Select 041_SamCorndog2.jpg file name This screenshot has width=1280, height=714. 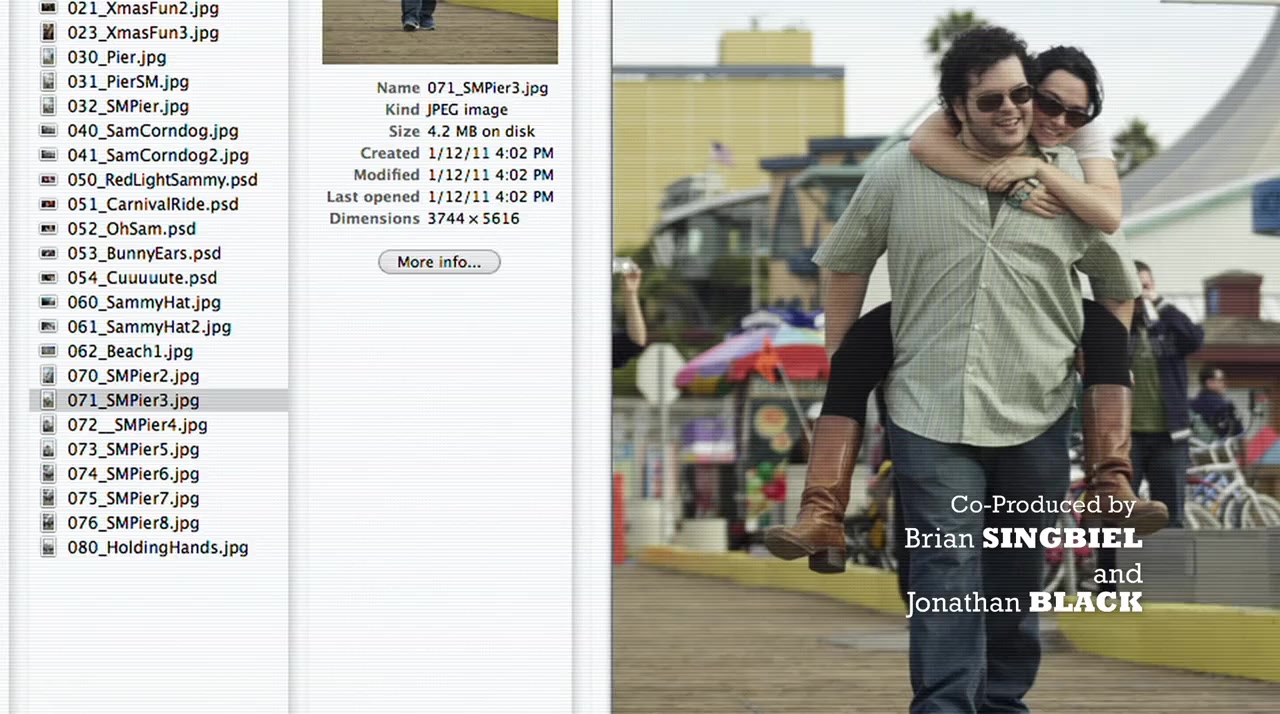pyautogui.click(x=158, y=155)
